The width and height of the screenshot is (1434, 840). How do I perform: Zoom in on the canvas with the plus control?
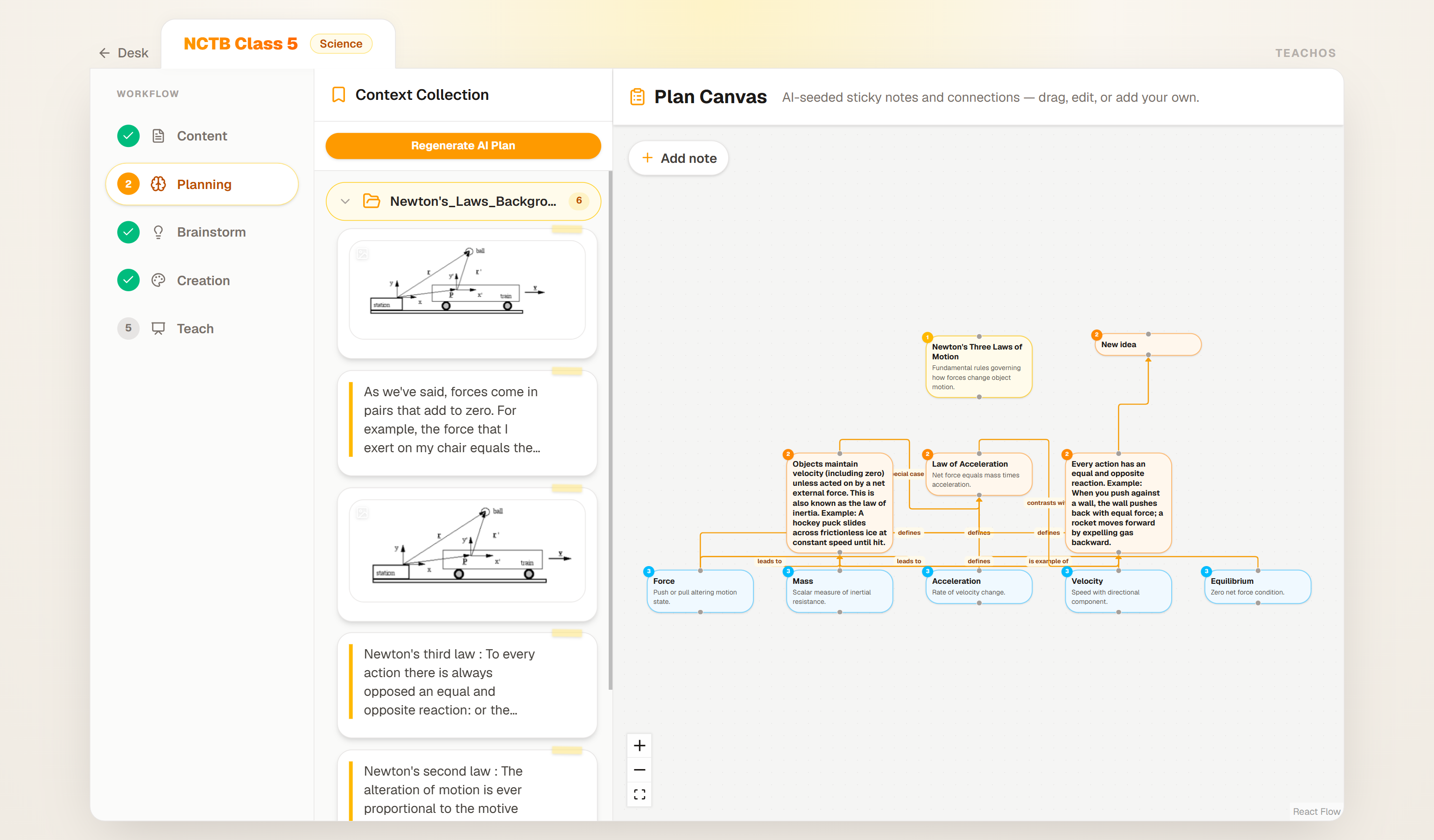(x=640, y=746)
